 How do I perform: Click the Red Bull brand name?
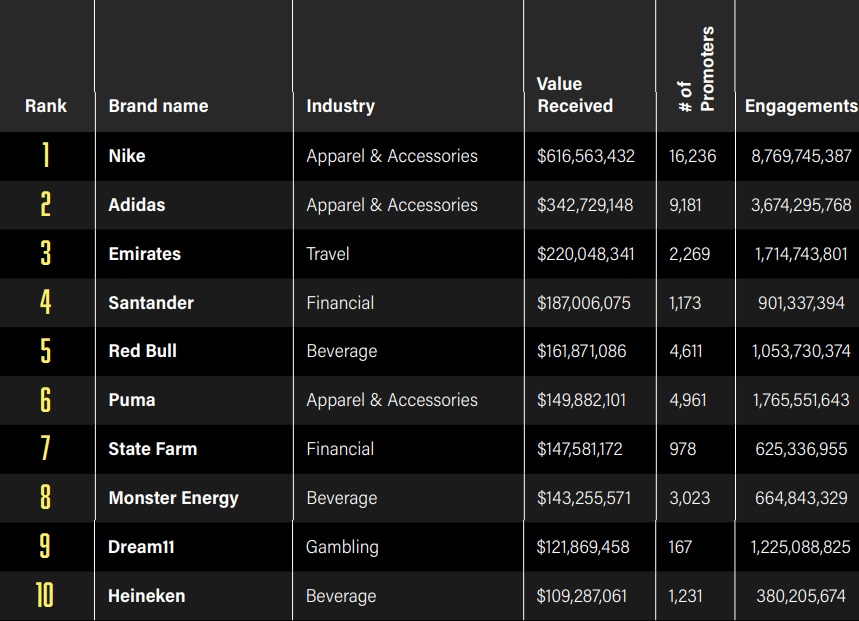(143, 351)
